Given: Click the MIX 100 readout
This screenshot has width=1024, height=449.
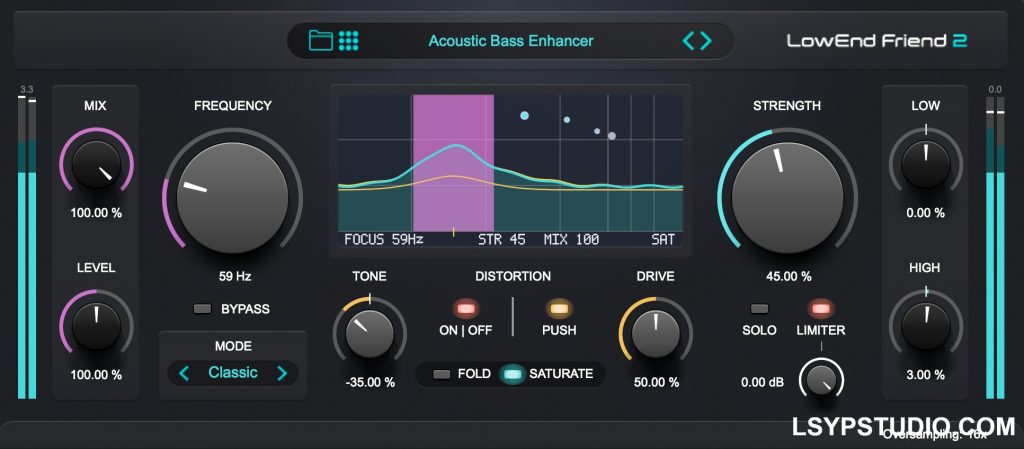Looking at the screenshot, I should pyautogui.click(x=571, y=240).
